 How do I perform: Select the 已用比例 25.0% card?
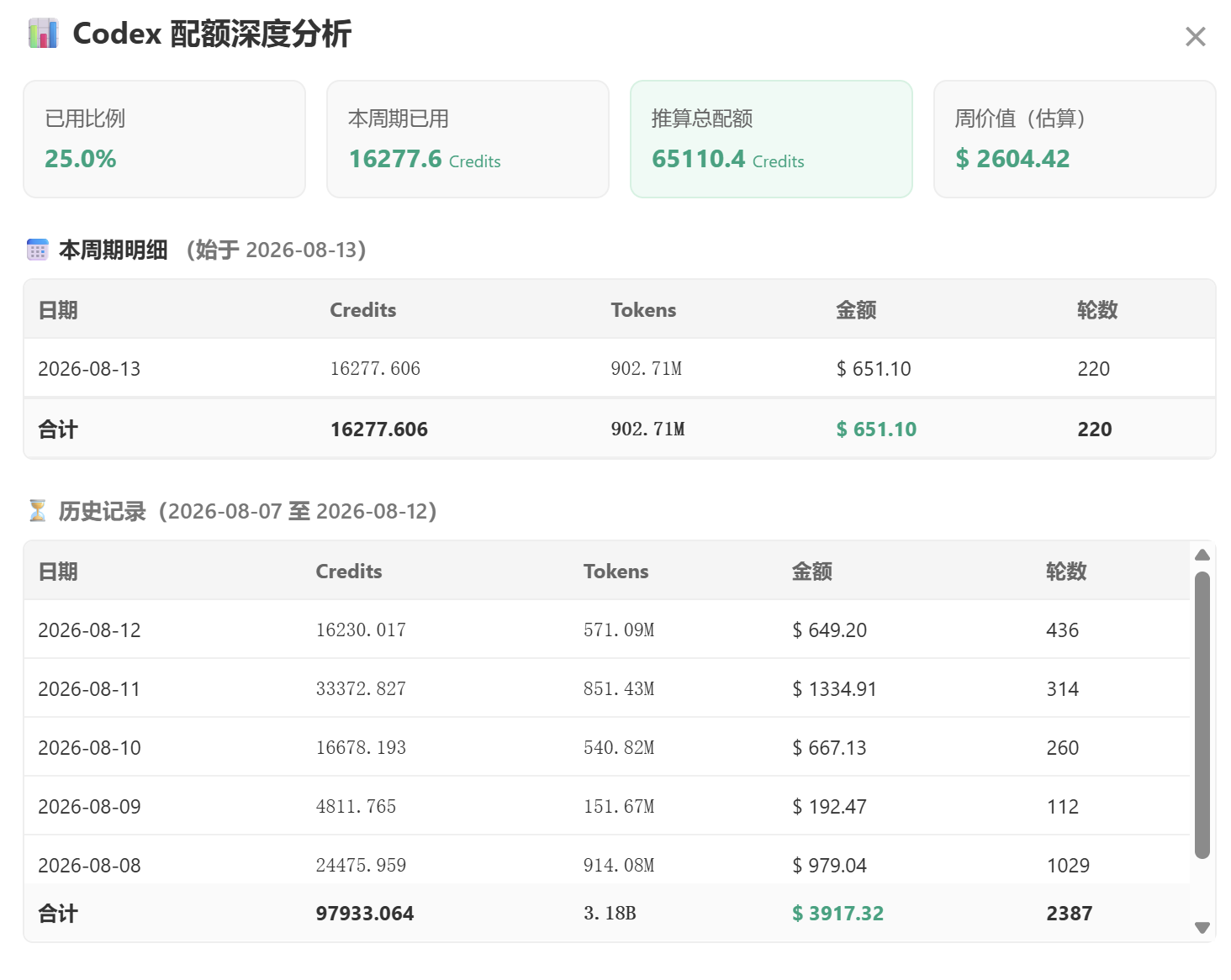[164, 140]
